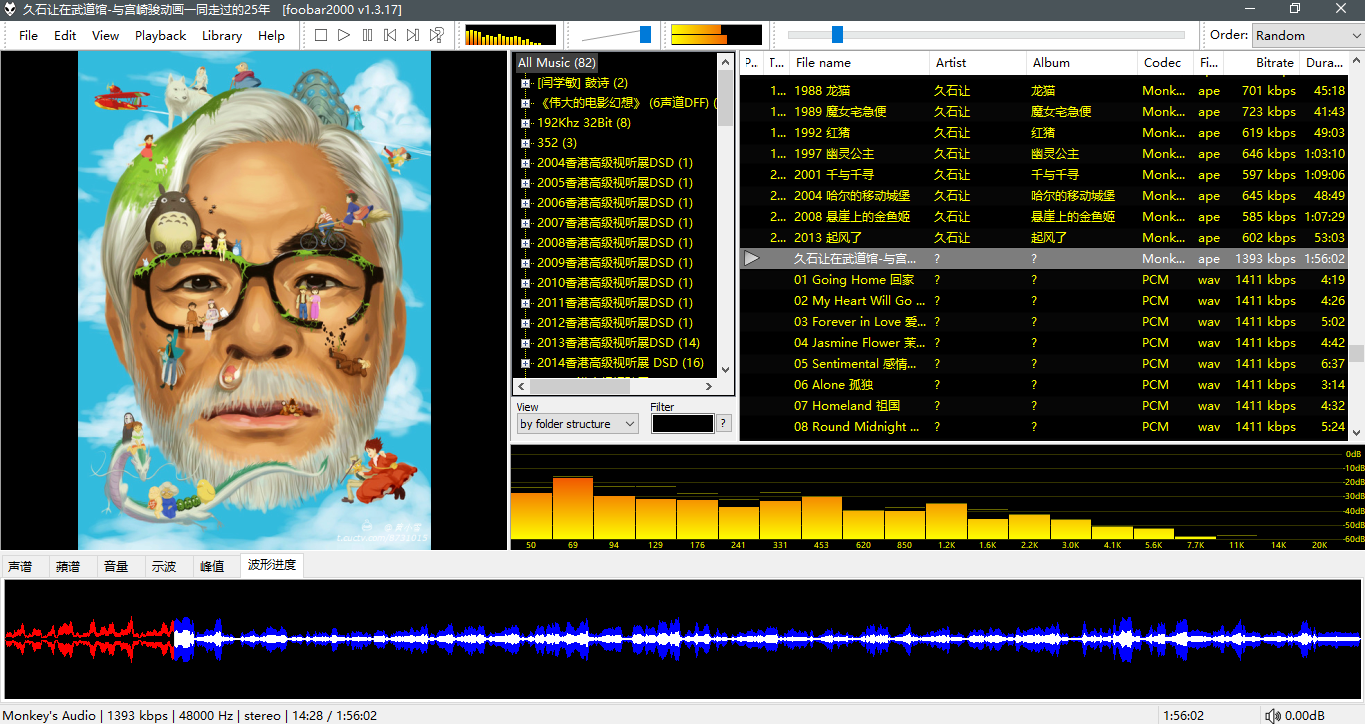Image resolution: width=1365 pixels, height=724 pixels.
Task: Click the speaker volume icon in status bar
Action: (x=1272, y=715)
